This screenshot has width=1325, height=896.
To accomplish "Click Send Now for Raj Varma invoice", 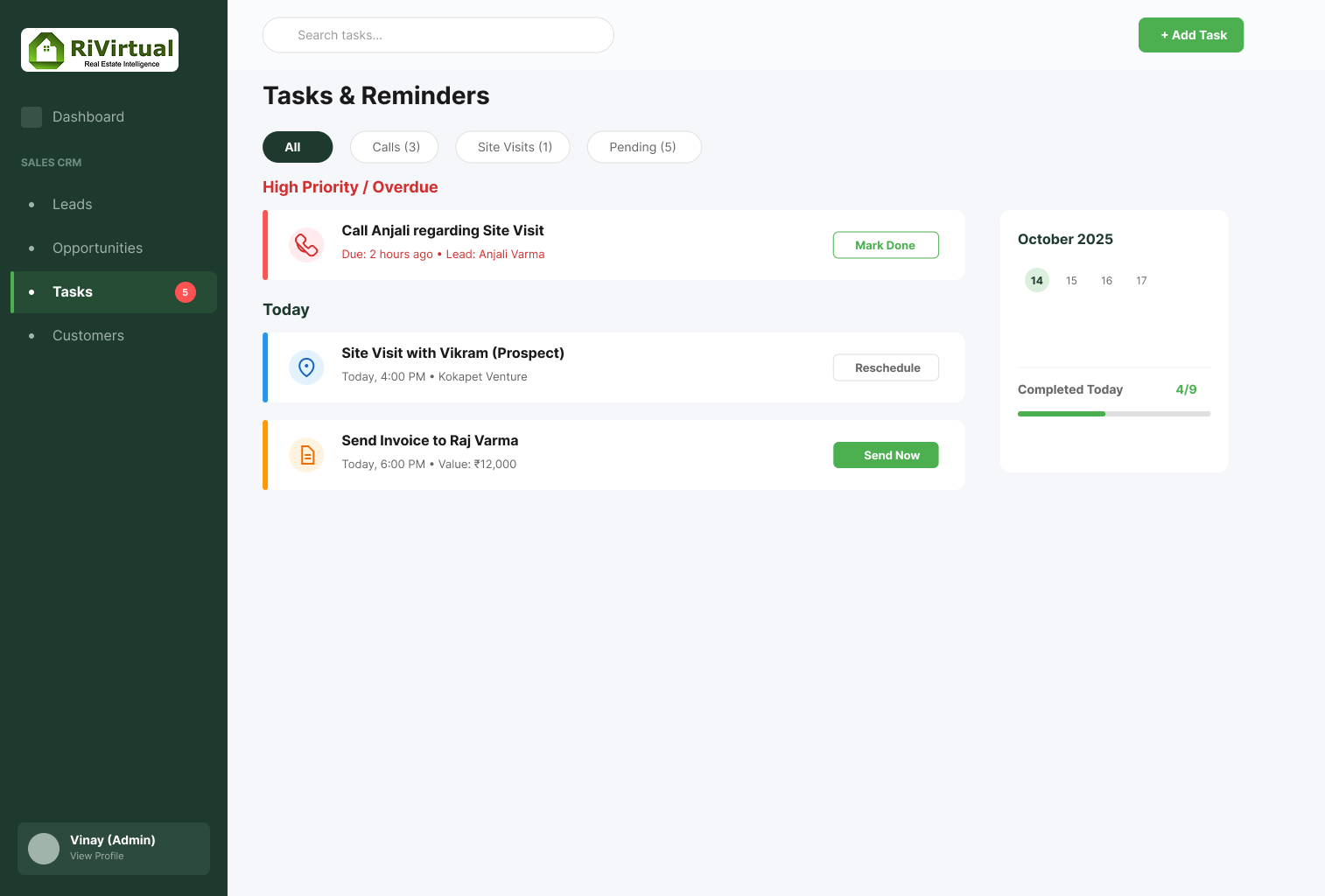I will [x=886, y=455].
